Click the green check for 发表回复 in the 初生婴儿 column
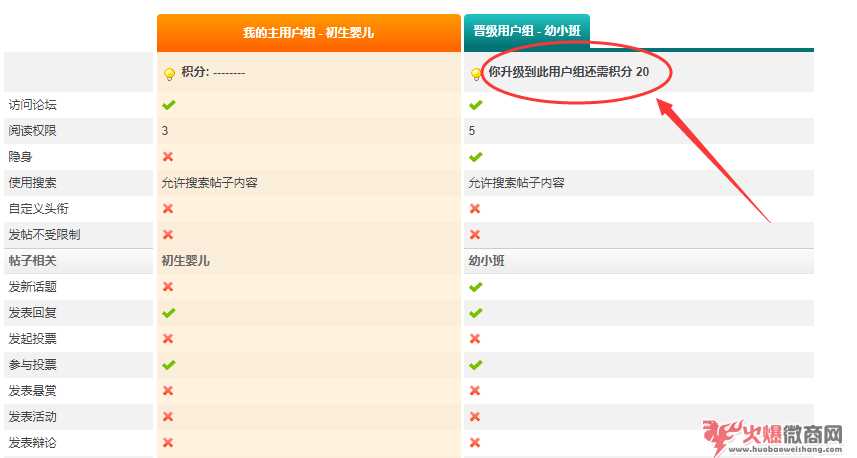Viewport: 857px width, 458px height. click(169, 313)
